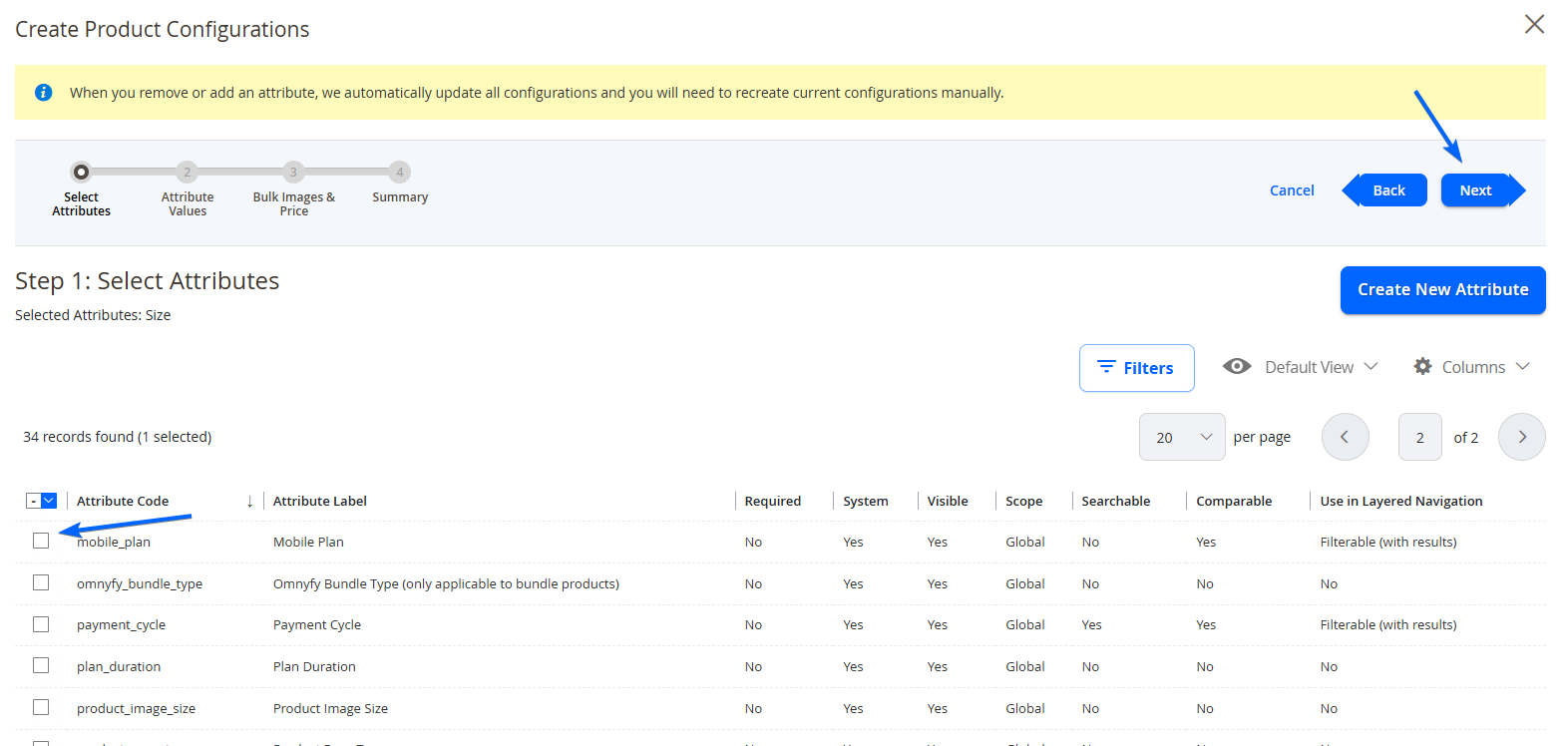Click the 'Omnyfy Bundle Type' label cell

tap(446, 584)
